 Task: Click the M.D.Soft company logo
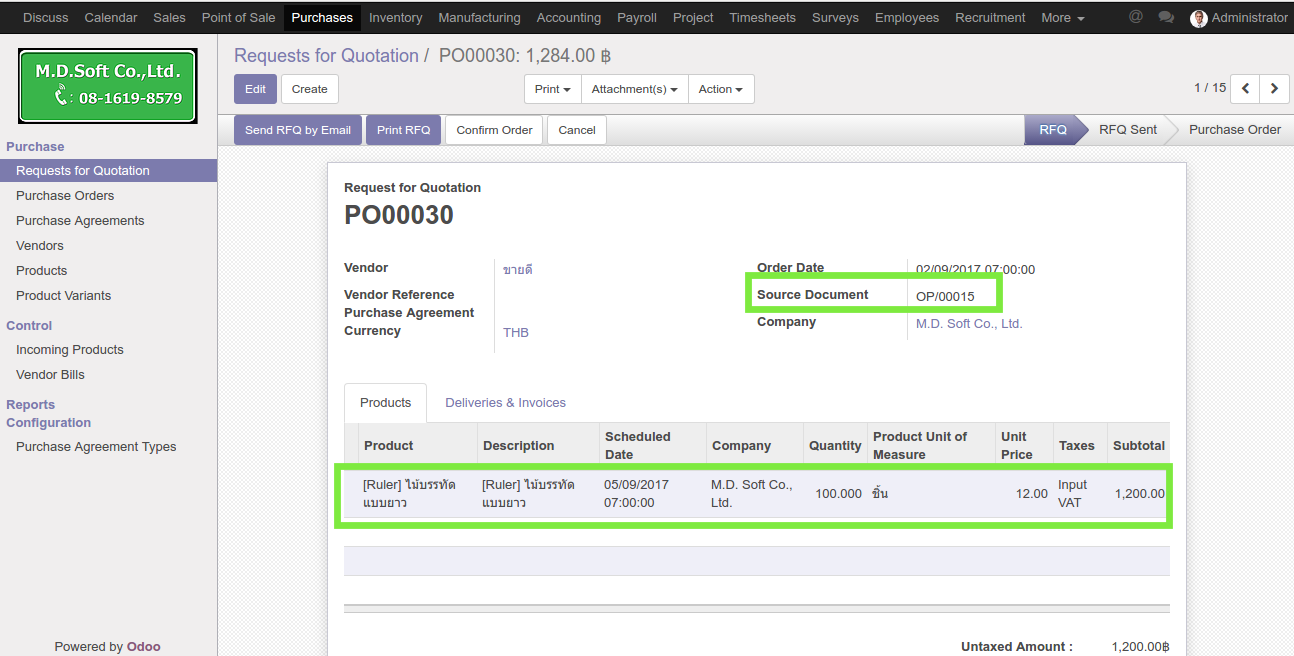[x=107, y=86]
